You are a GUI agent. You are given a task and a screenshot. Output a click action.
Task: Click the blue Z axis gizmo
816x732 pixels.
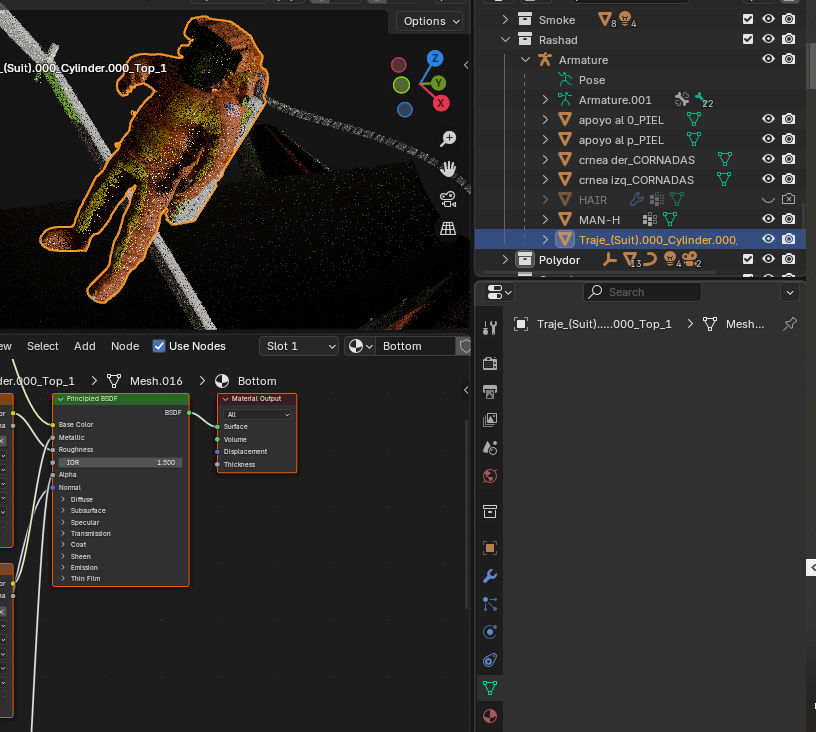(x=435, y=58)
